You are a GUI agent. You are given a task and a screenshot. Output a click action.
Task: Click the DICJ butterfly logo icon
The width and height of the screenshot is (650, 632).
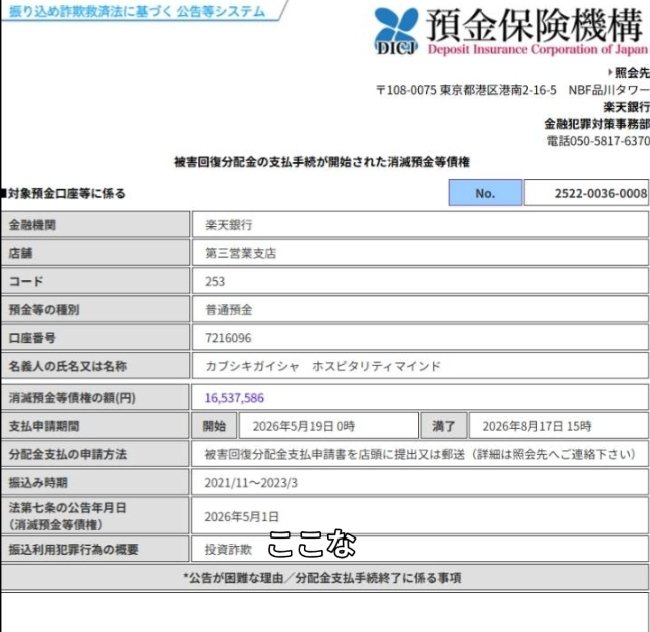(396, 32)
